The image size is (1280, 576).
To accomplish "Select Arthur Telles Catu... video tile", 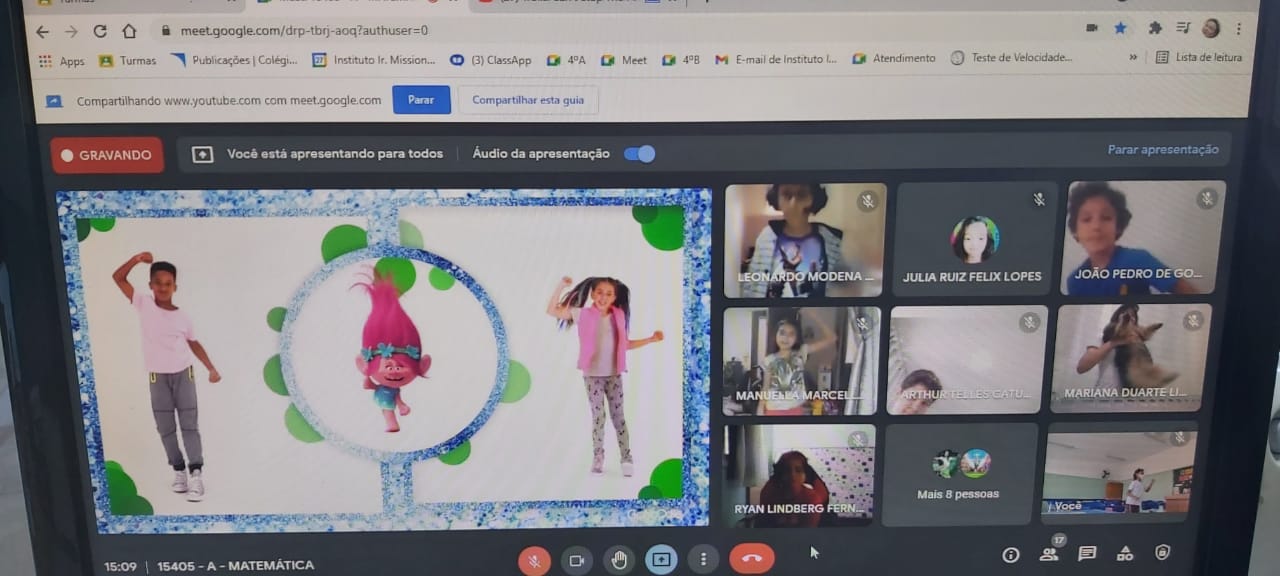I will tap(967, 360).
